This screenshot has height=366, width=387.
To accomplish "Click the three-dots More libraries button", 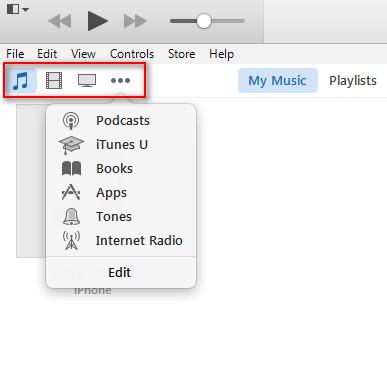I will tap(120, 81).
